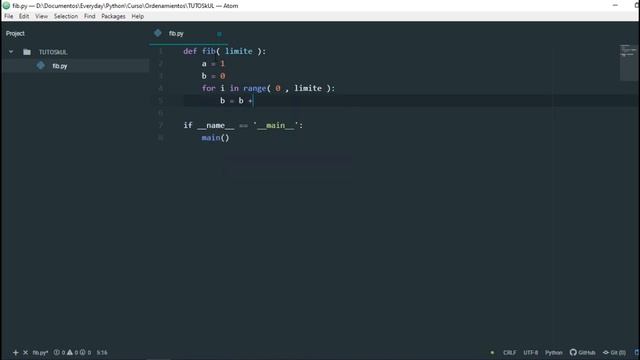Image resolution: width=640 pixels, height=360 pixels.
Task: Click the small dot indicator near CRLF
Action: pyautogui.click(x=492, y=352)
